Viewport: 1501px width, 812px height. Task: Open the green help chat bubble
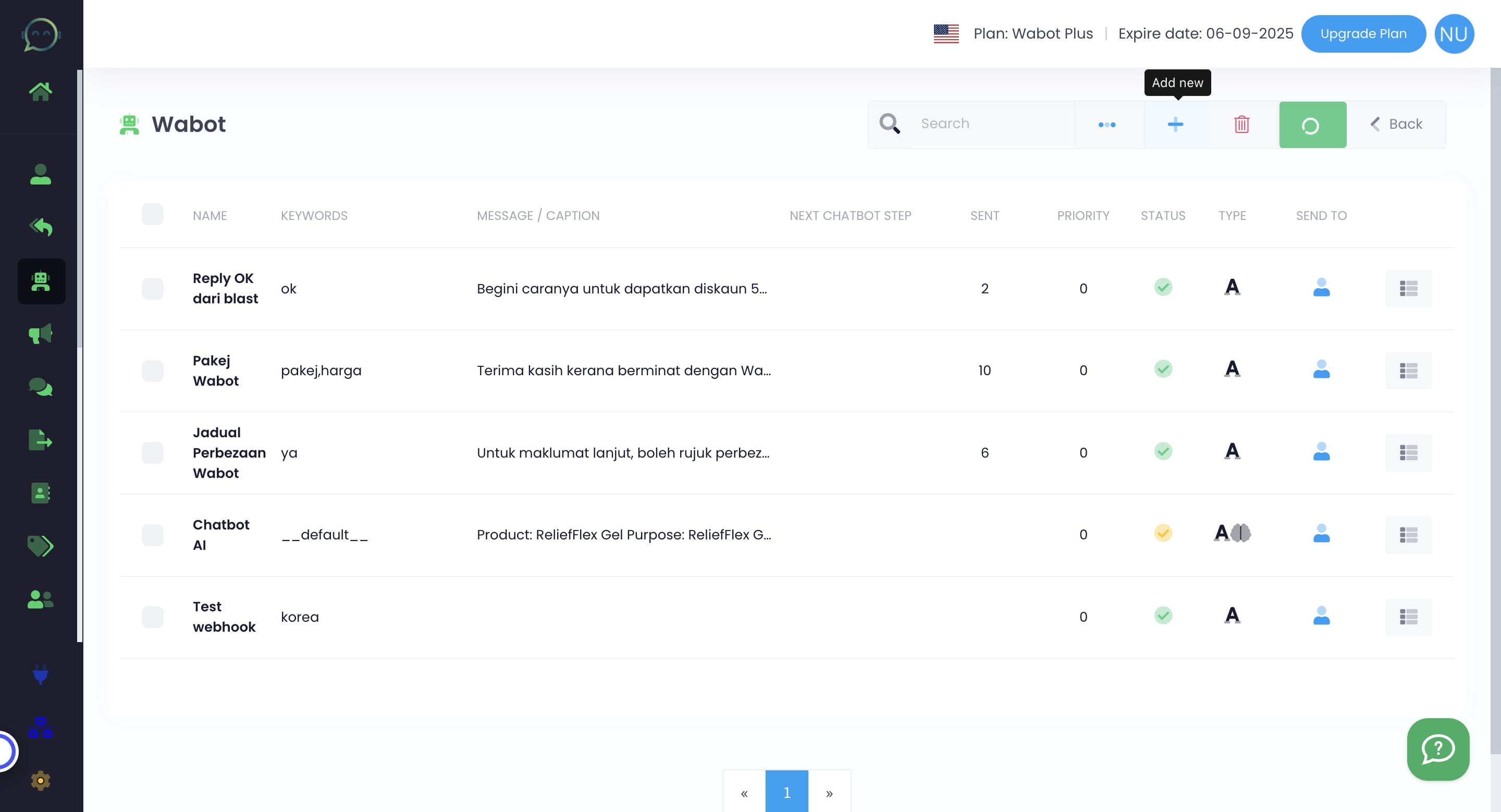click(x=1438, y=749)
